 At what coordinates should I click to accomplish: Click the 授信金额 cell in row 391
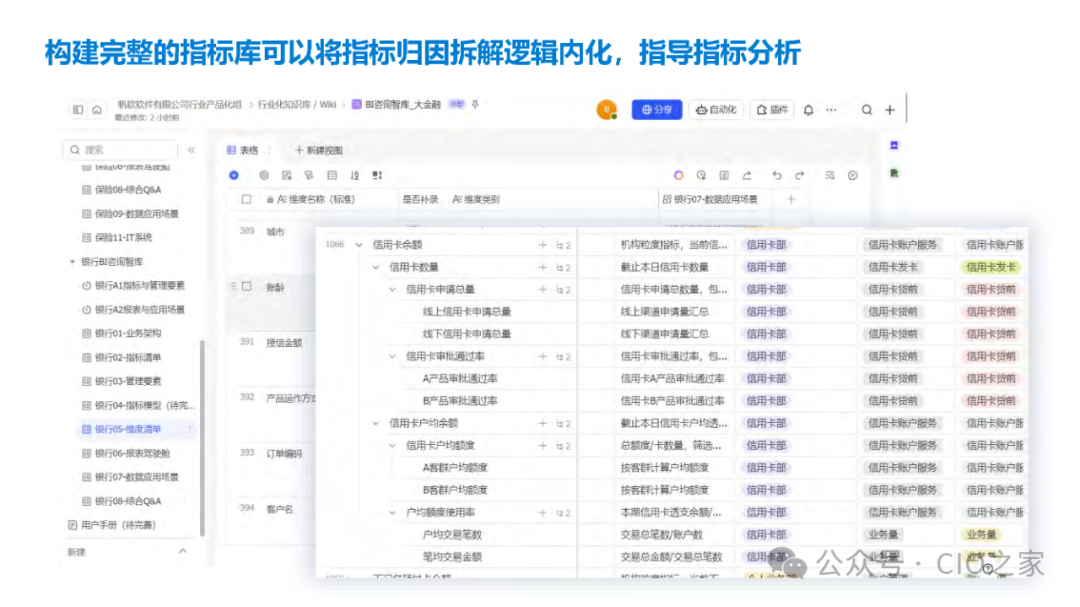[284, 342]
